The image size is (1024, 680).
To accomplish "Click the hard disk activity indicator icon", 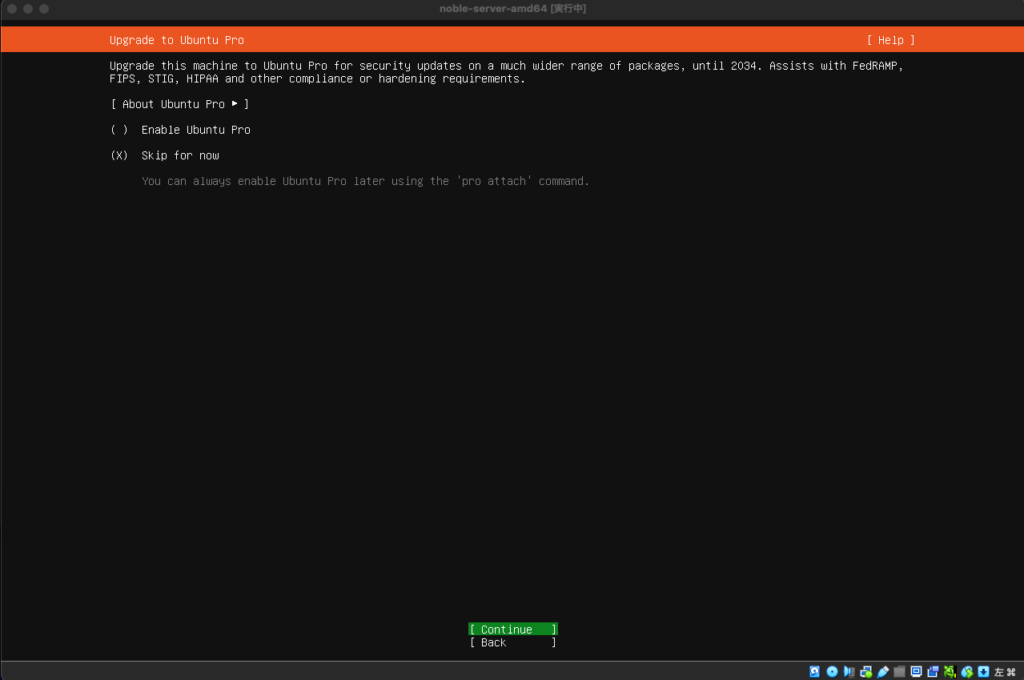I will pos(814,672).
